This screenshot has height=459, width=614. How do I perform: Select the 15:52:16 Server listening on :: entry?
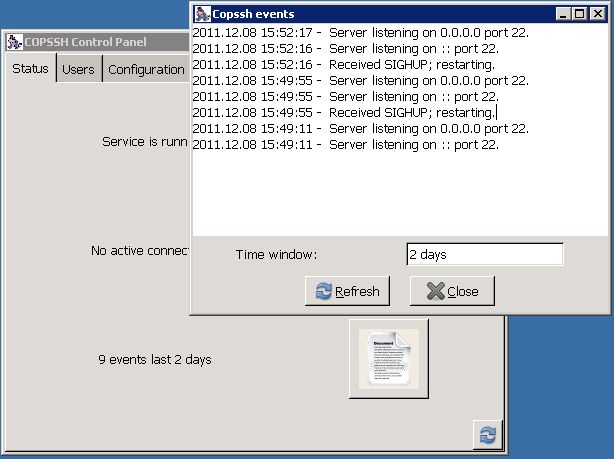point(345,49)
